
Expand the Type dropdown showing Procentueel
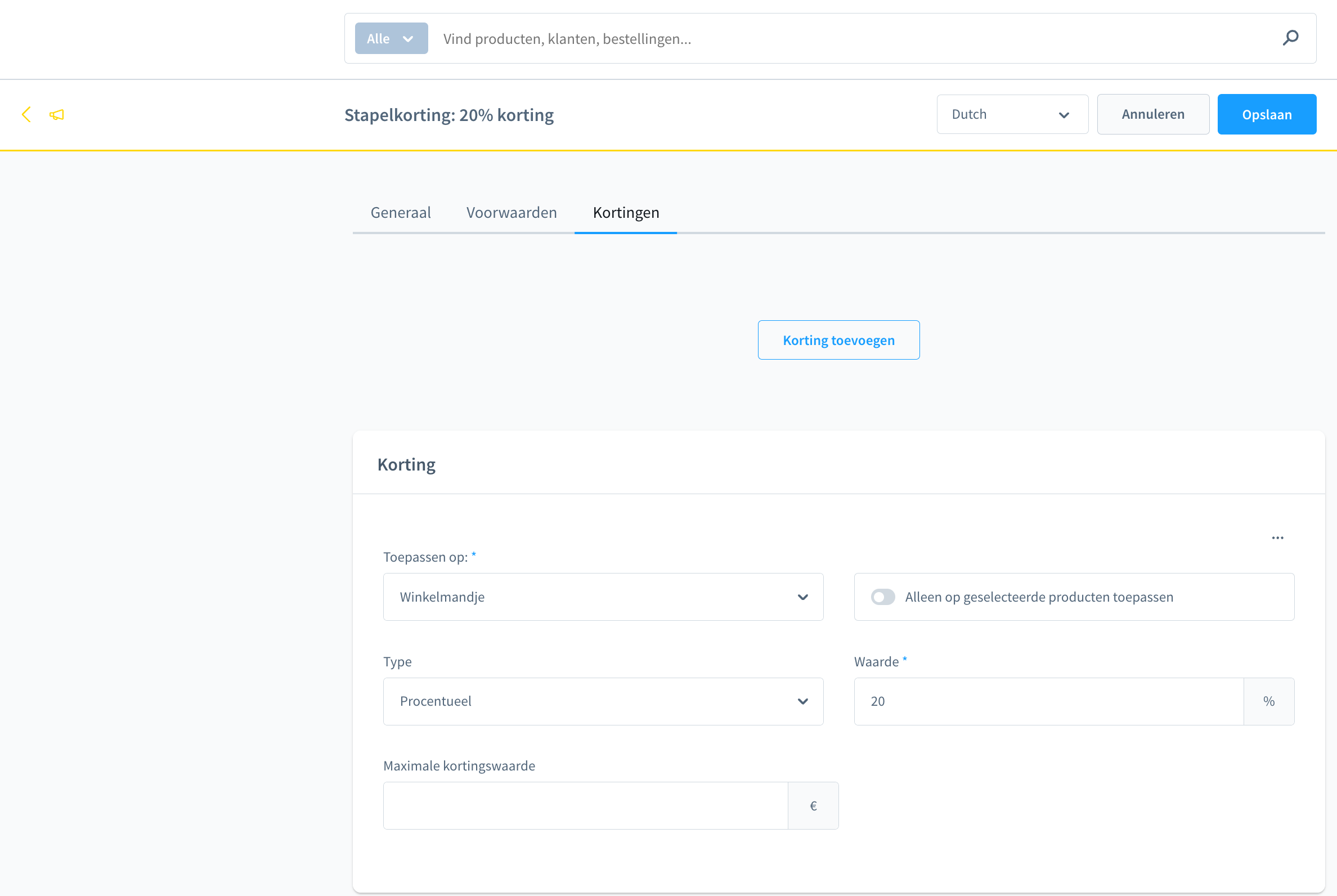[x=603, y=701]
